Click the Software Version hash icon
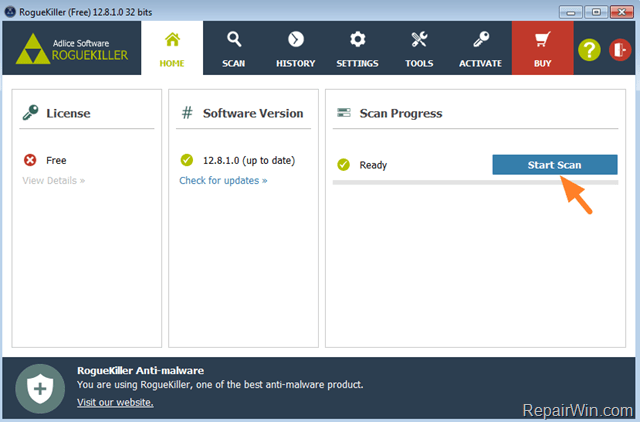This screenshot has width=640, height=422. click(187, 113)
